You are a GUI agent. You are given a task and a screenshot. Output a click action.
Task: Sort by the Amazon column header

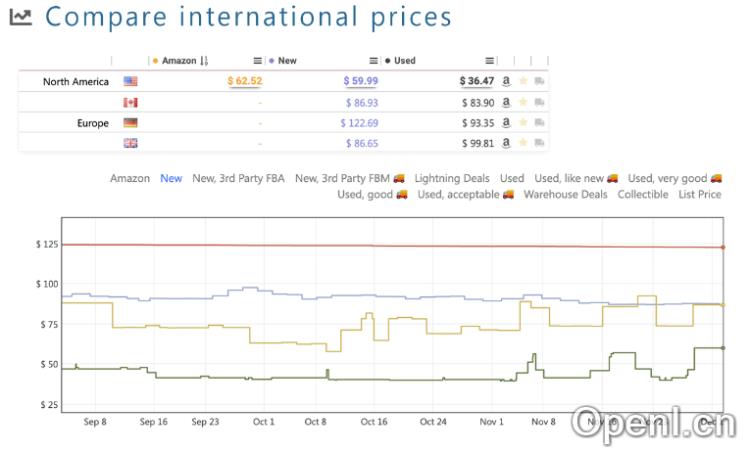coord(179,61)
